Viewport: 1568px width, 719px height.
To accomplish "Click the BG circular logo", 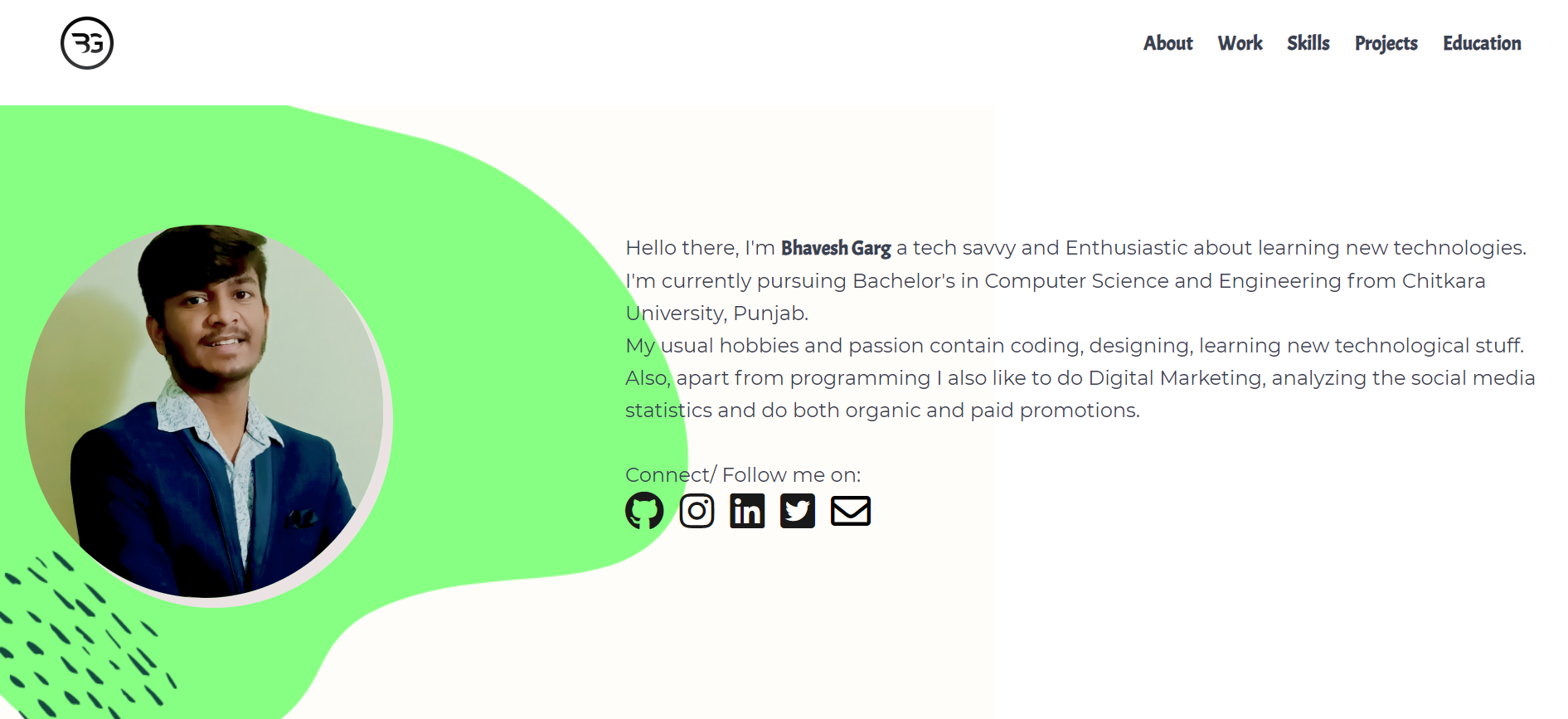I will (x=87, y=43).
